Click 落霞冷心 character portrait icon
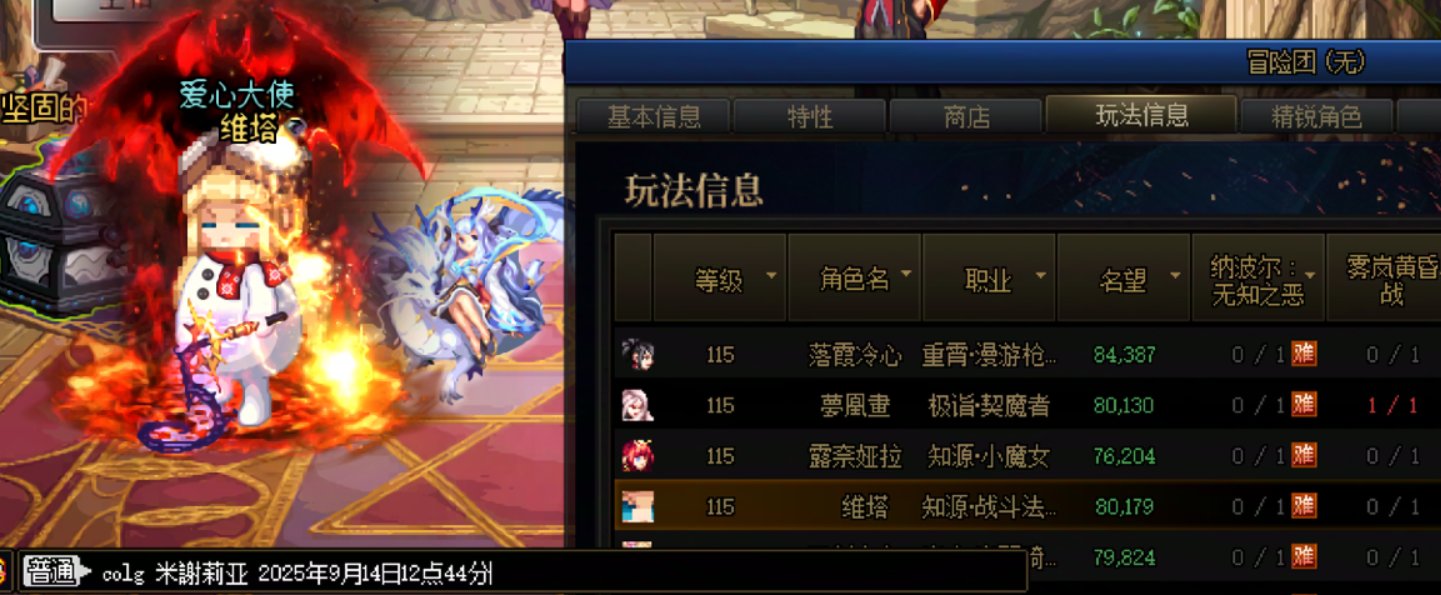 point(635,354)
